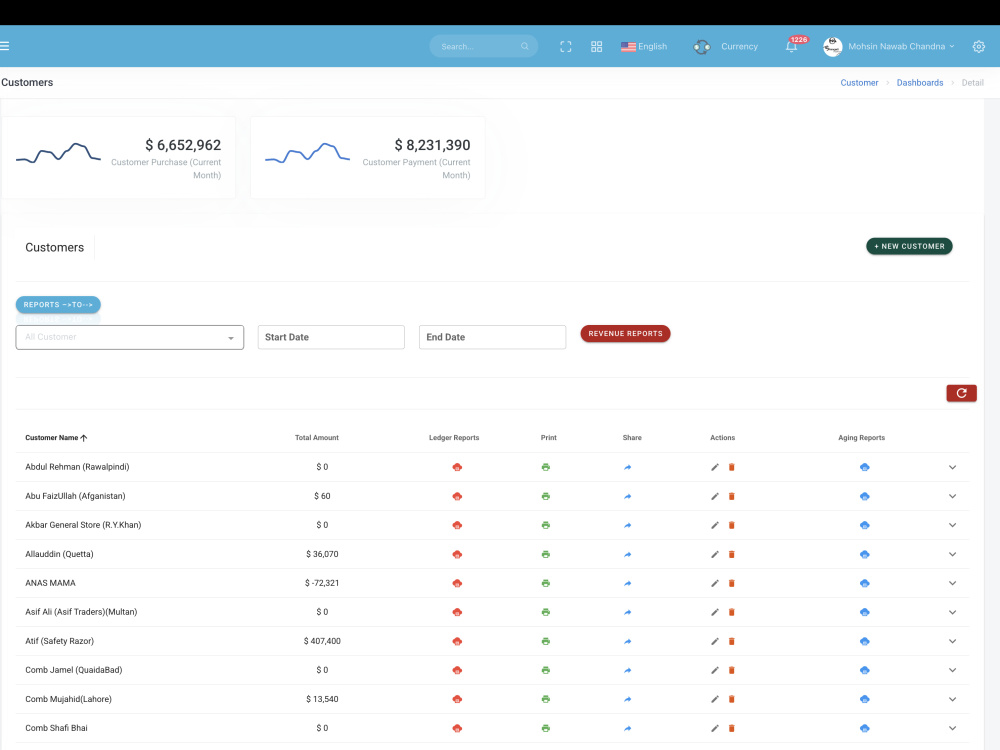Expand Comb Shafi Bhai row chevron
The height and width of the screenshot is (750, 1000).
(x=952, y=728)
